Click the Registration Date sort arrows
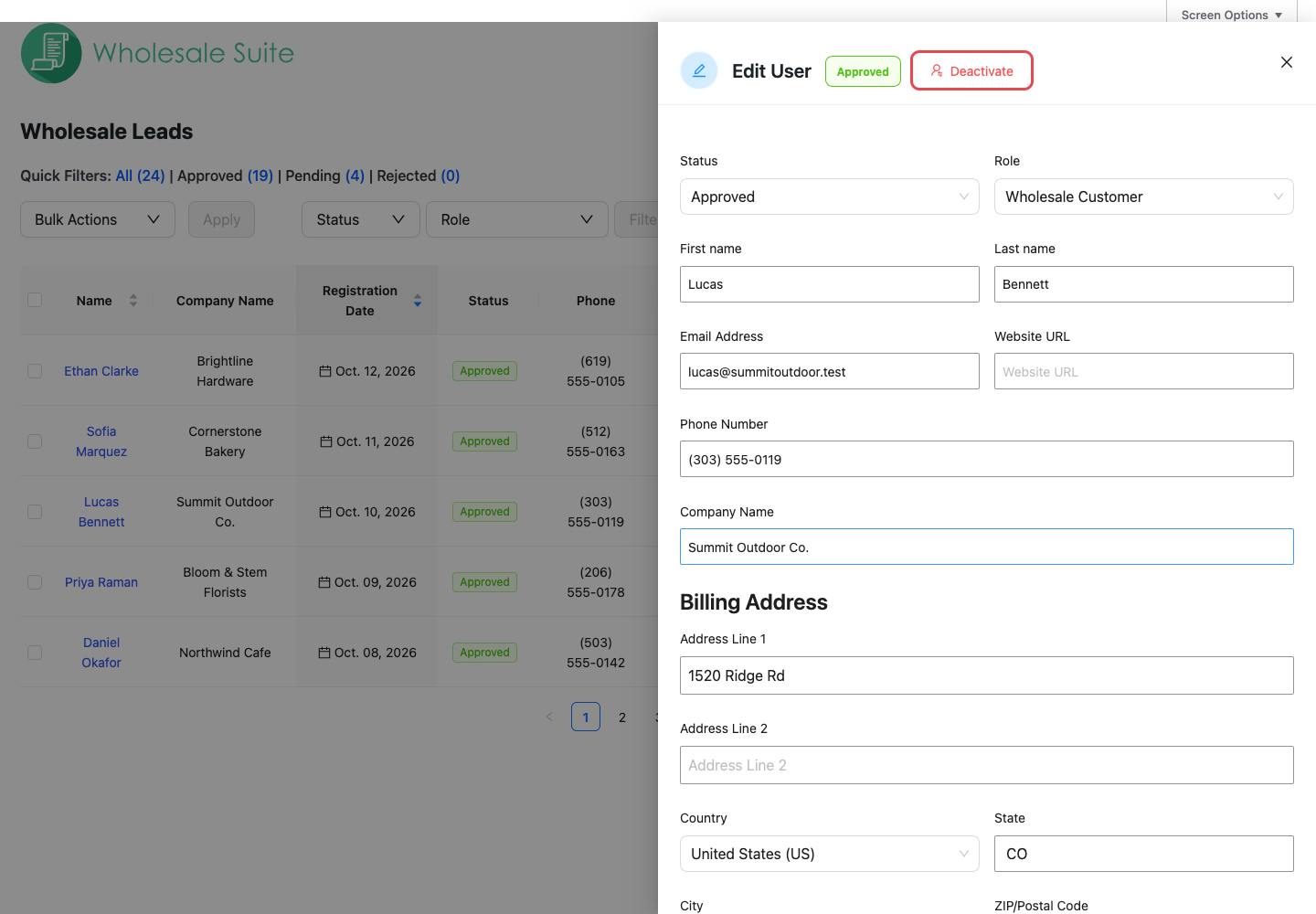 [418, 301]
